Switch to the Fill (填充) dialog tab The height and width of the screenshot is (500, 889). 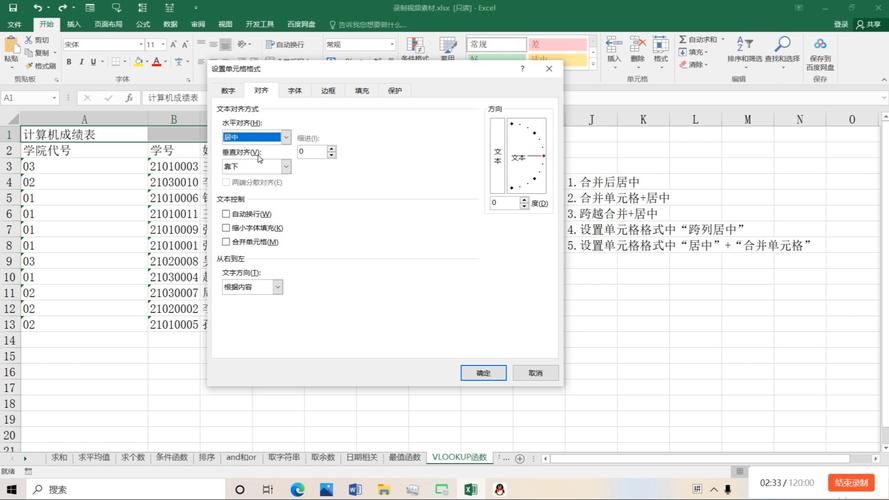pos(362,91)
